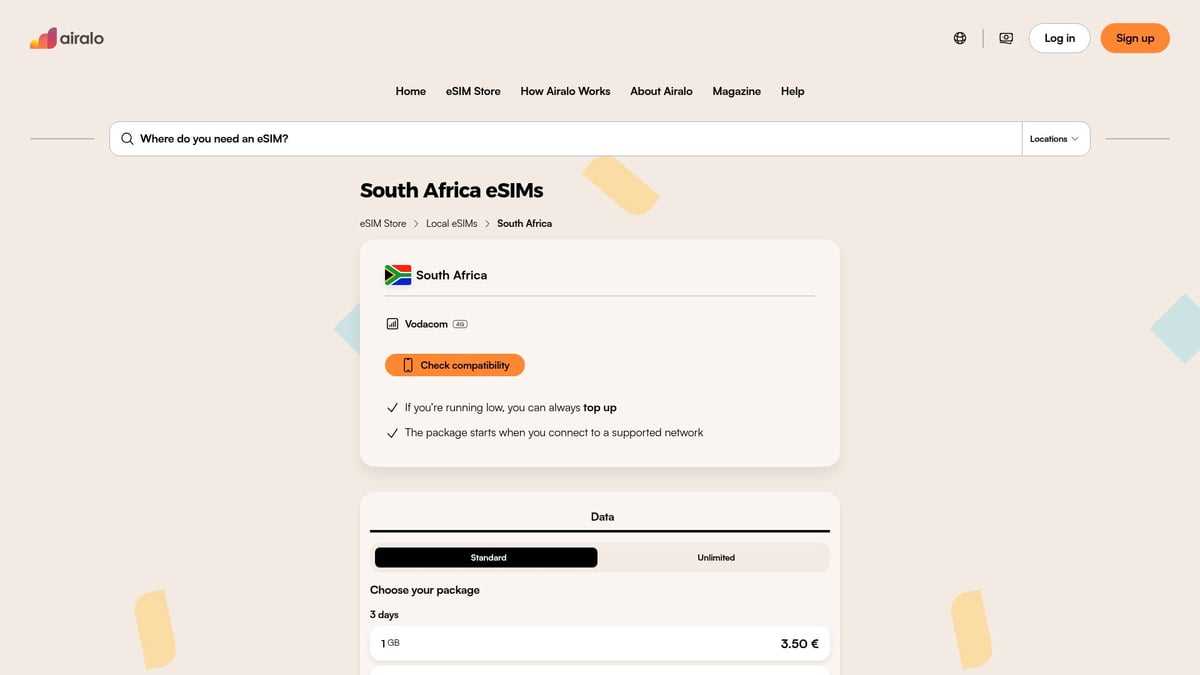Click the Airalo logo

66,37
